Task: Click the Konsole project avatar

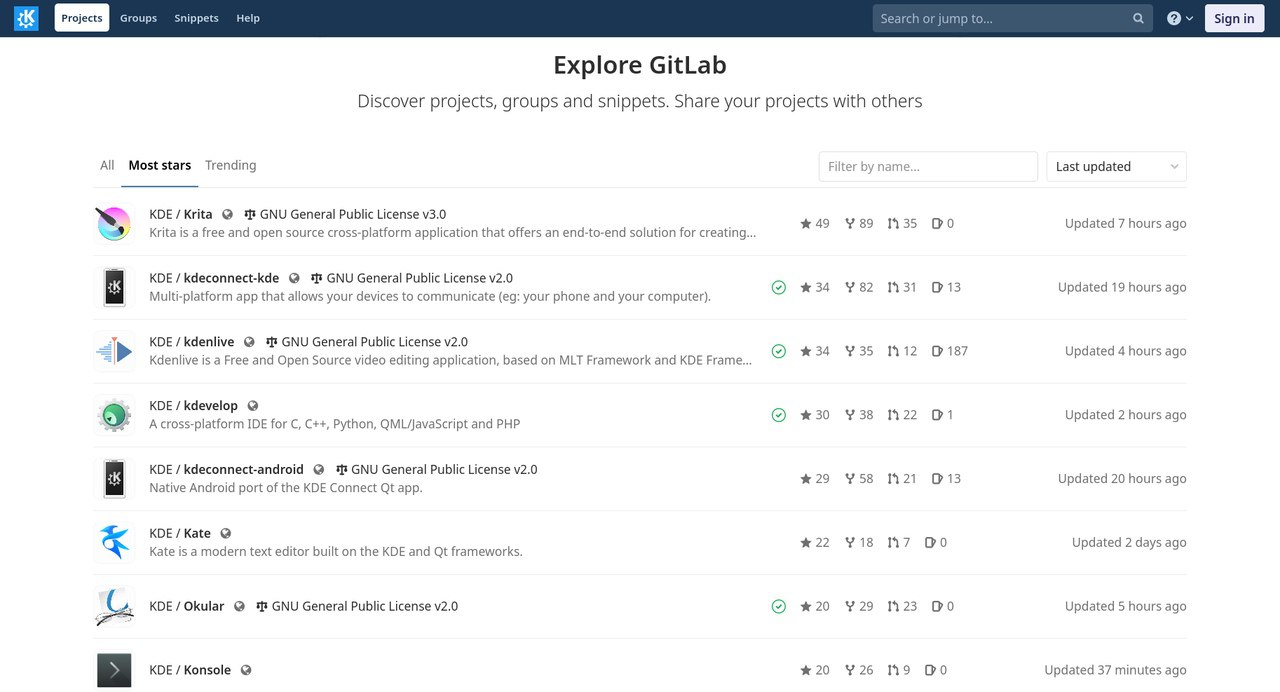Action: [113, 670]
